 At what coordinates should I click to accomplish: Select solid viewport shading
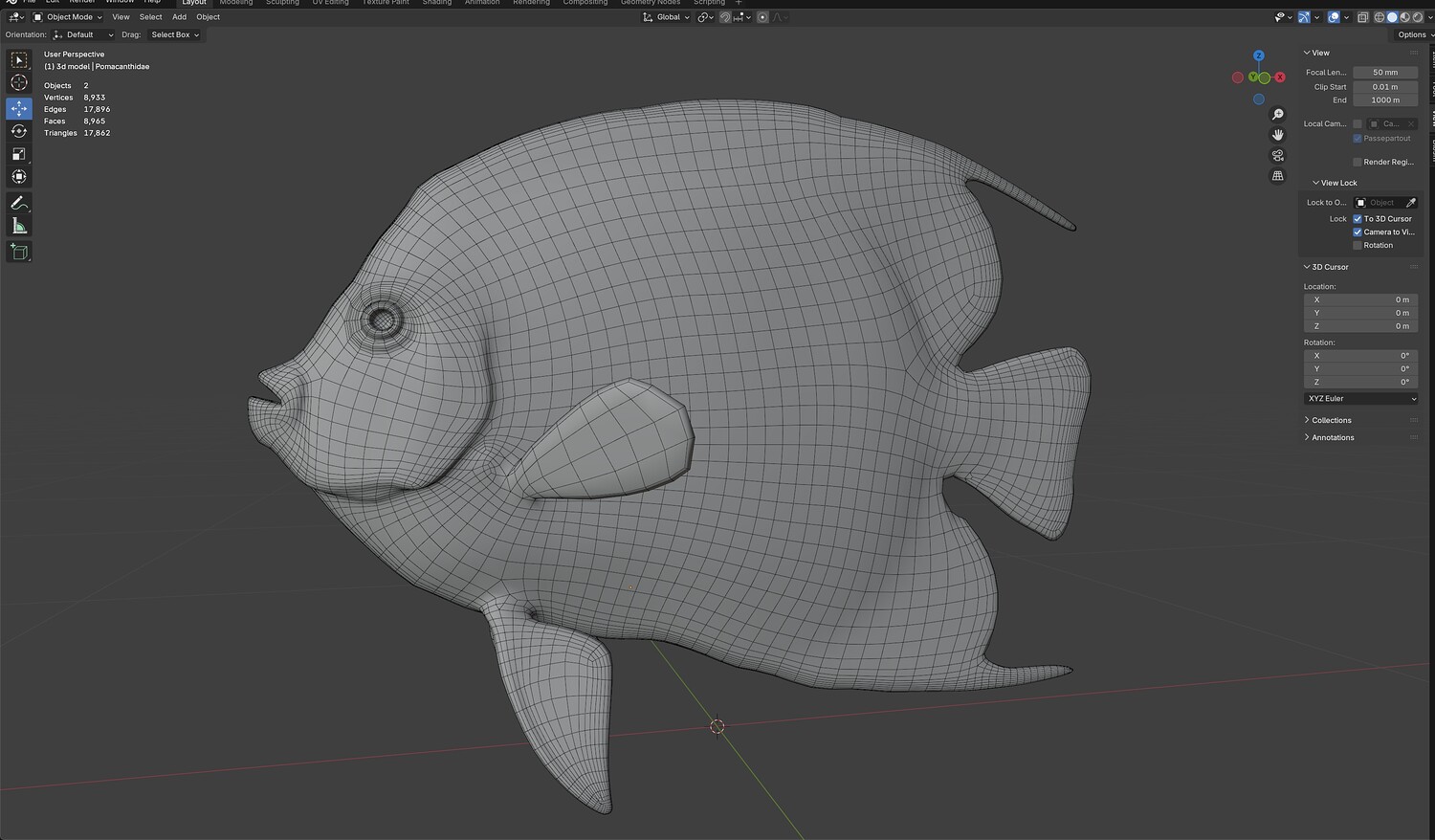1392,17
